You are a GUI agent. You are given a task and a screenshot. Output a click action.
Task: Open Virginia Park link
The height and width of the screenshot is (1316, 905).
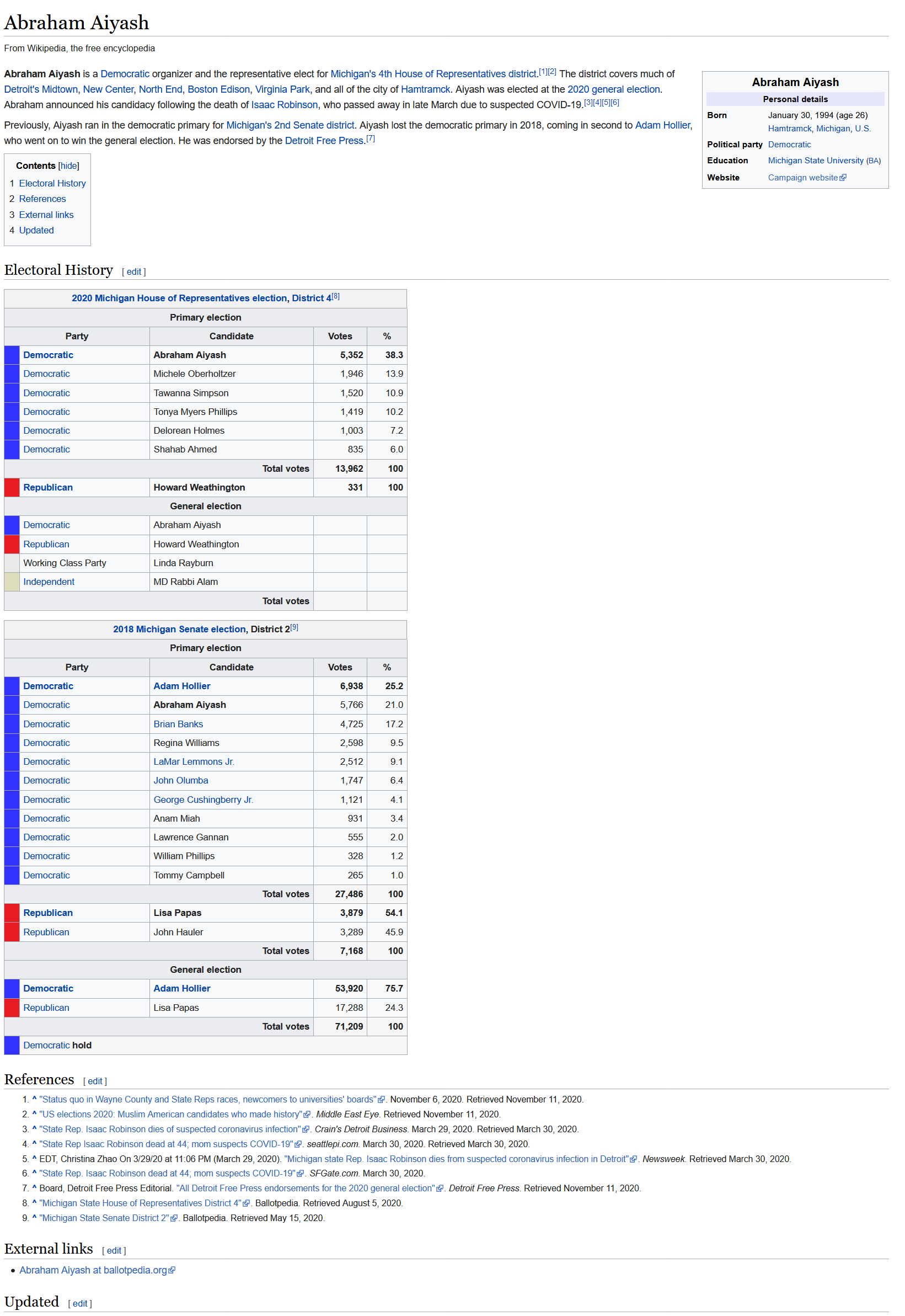(283, 89)
